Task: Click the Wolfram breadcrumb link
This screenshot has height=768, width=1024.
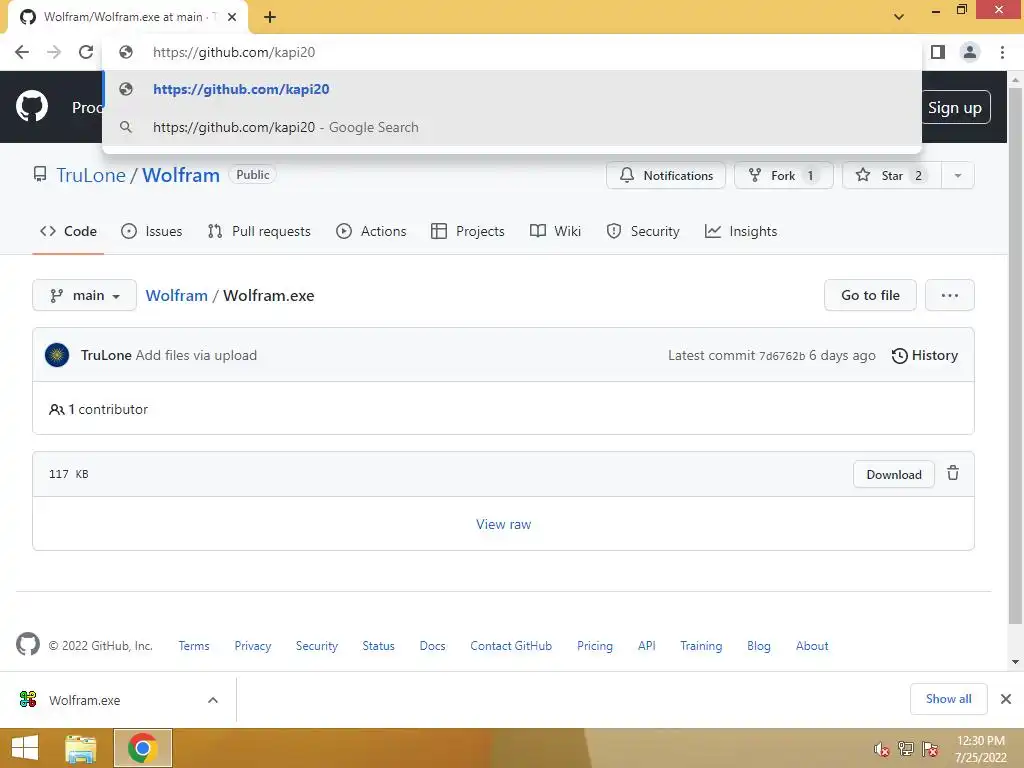Action: 176,296
